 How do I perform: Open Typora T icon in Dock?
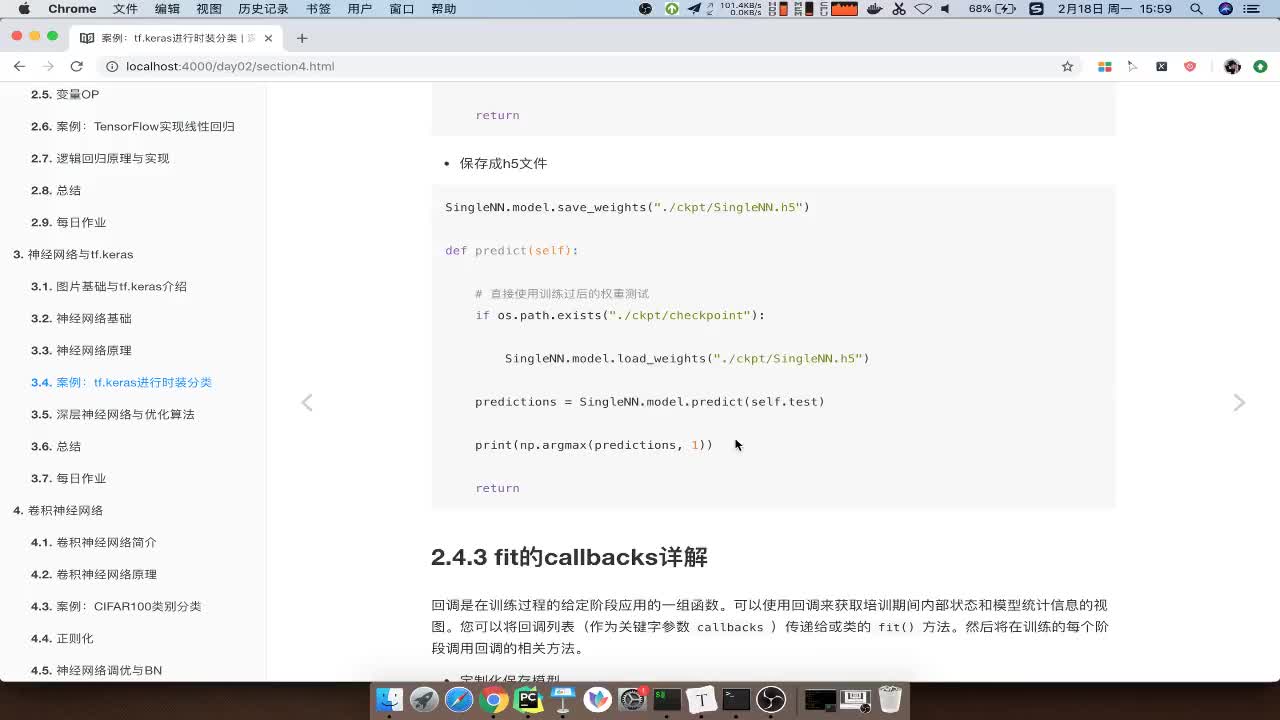701,699
